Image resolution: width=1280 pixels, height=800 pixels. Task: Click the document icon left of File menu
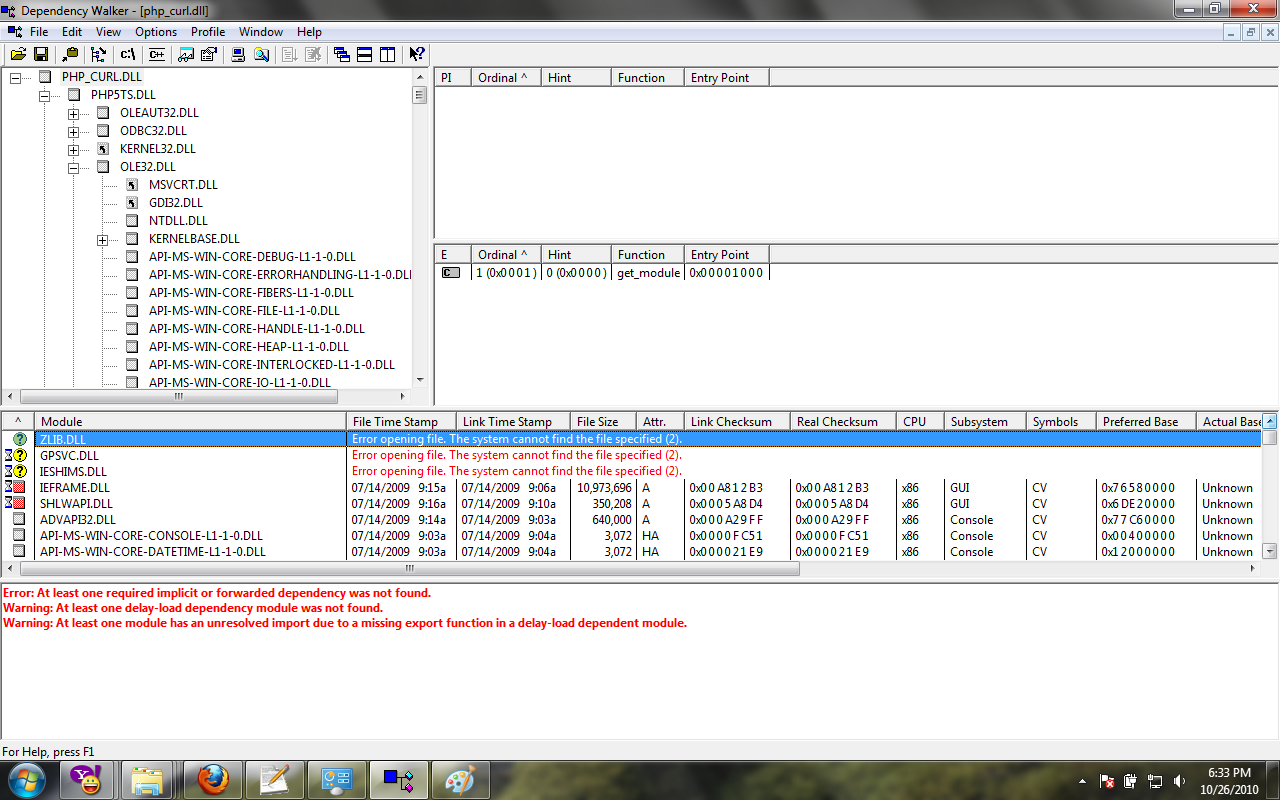pyautogui.click(x=14, y=32)
